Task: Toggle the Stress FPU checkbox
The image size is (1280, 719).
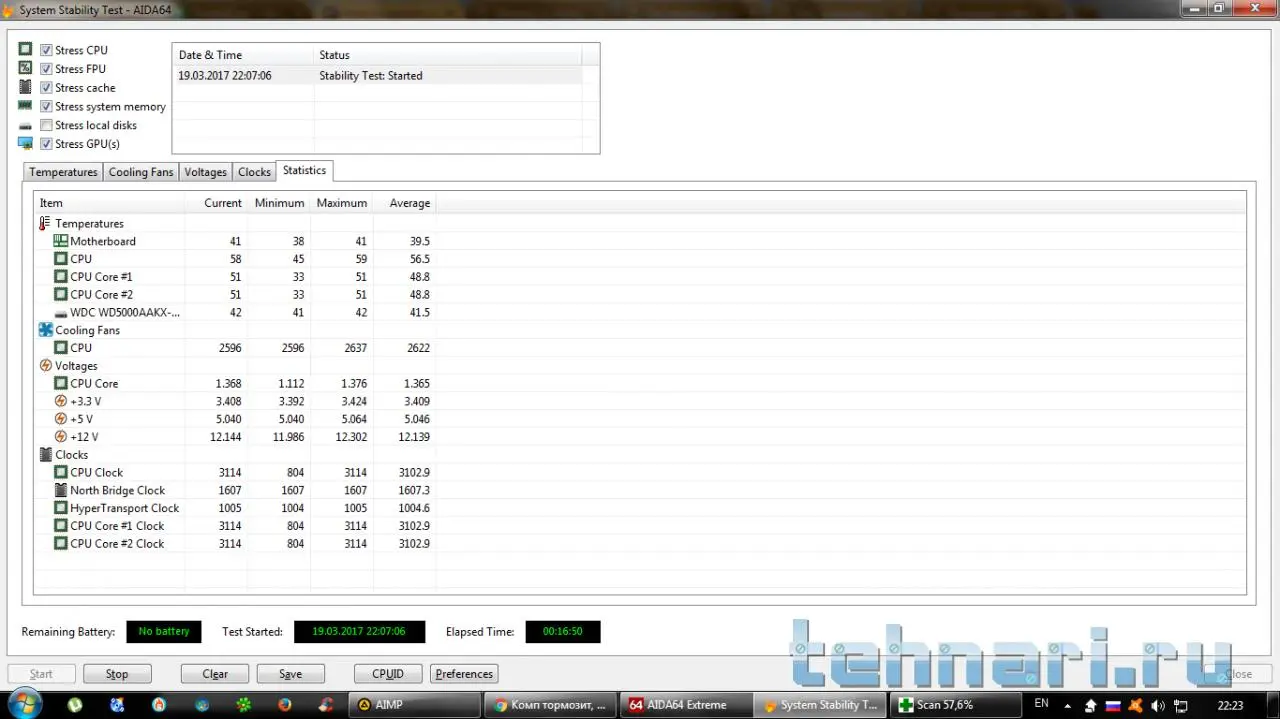Action: [46, 69]
